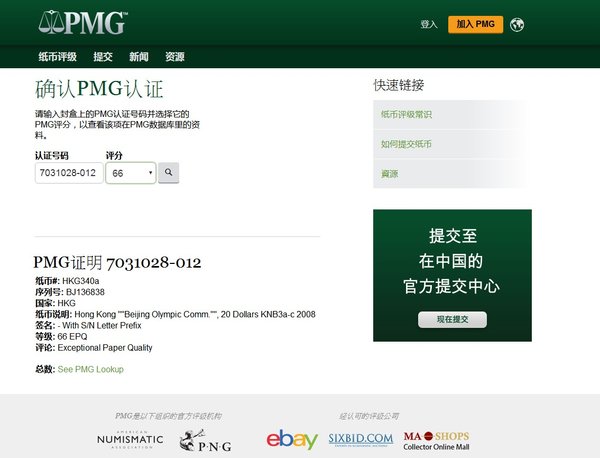Click the 确认PMG认证 page title
Viewport: 600px width, 458px height.
tap(99, 89)
